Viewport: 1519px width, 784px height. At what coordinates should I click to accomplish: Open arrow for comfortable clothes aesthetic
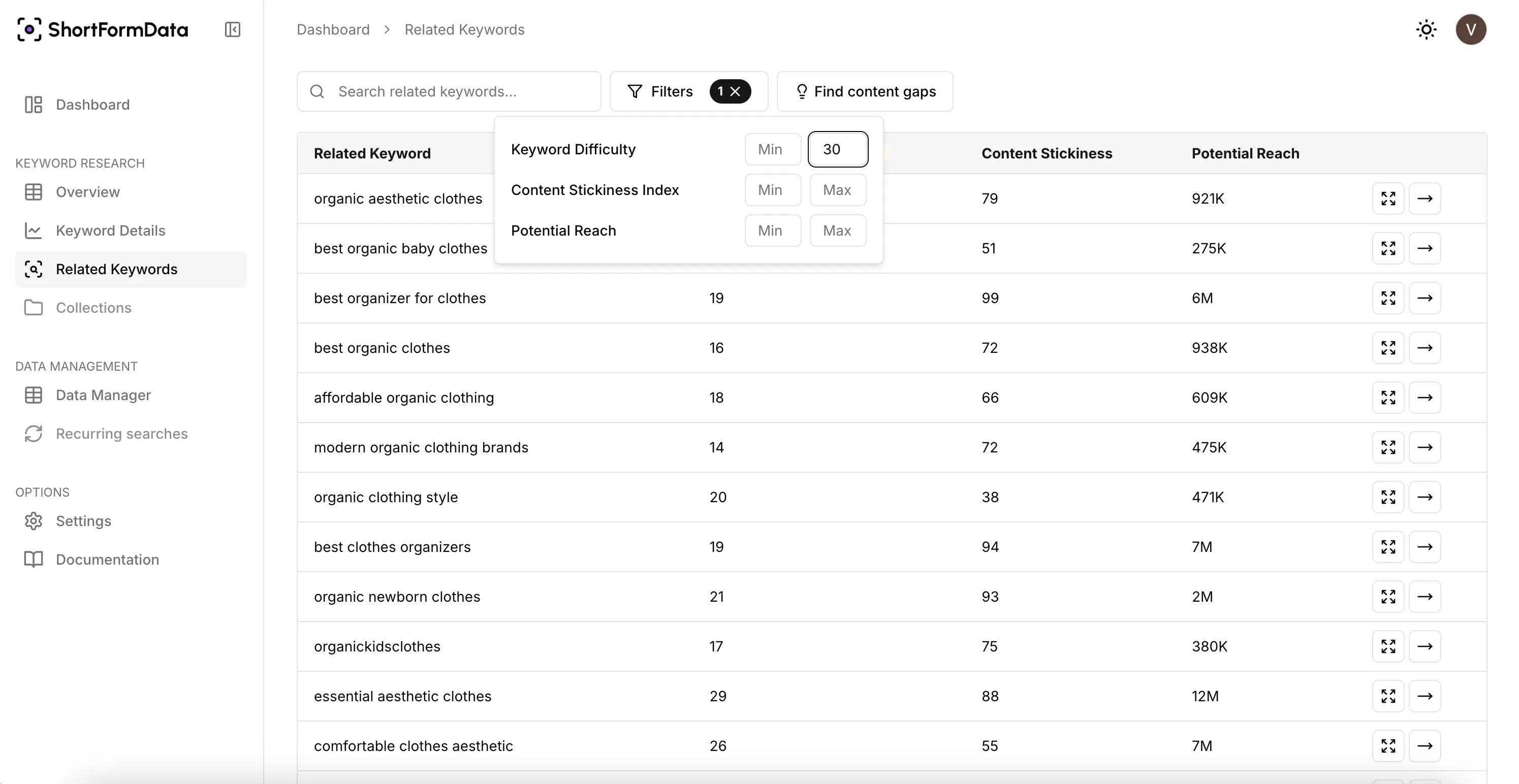coord(1425,746)
